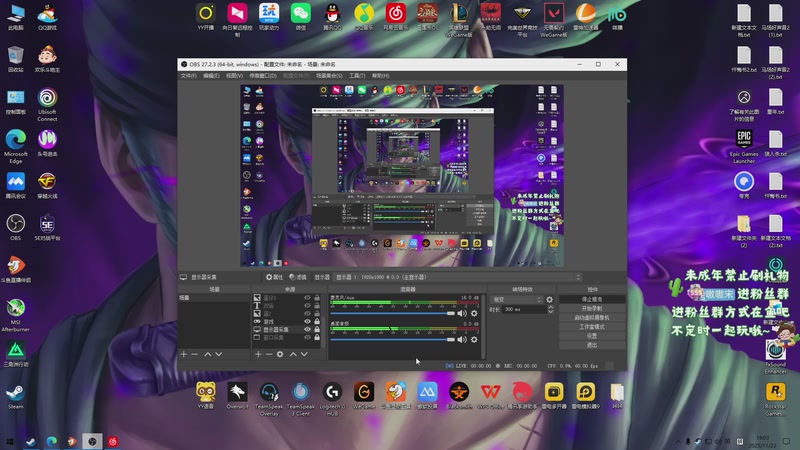
Task: Toggle visibility eye of 显示器采集 source
Action: (307, 330)
